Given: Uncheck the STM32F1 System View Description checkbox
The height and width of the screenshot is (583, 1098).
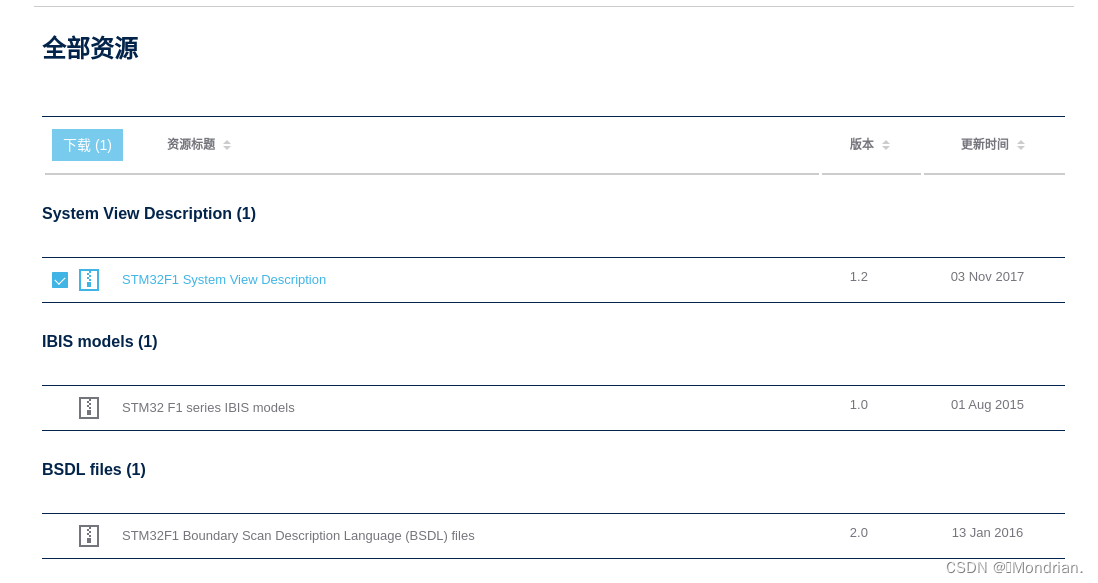Looking at the screenshot, I should (60, 281).
